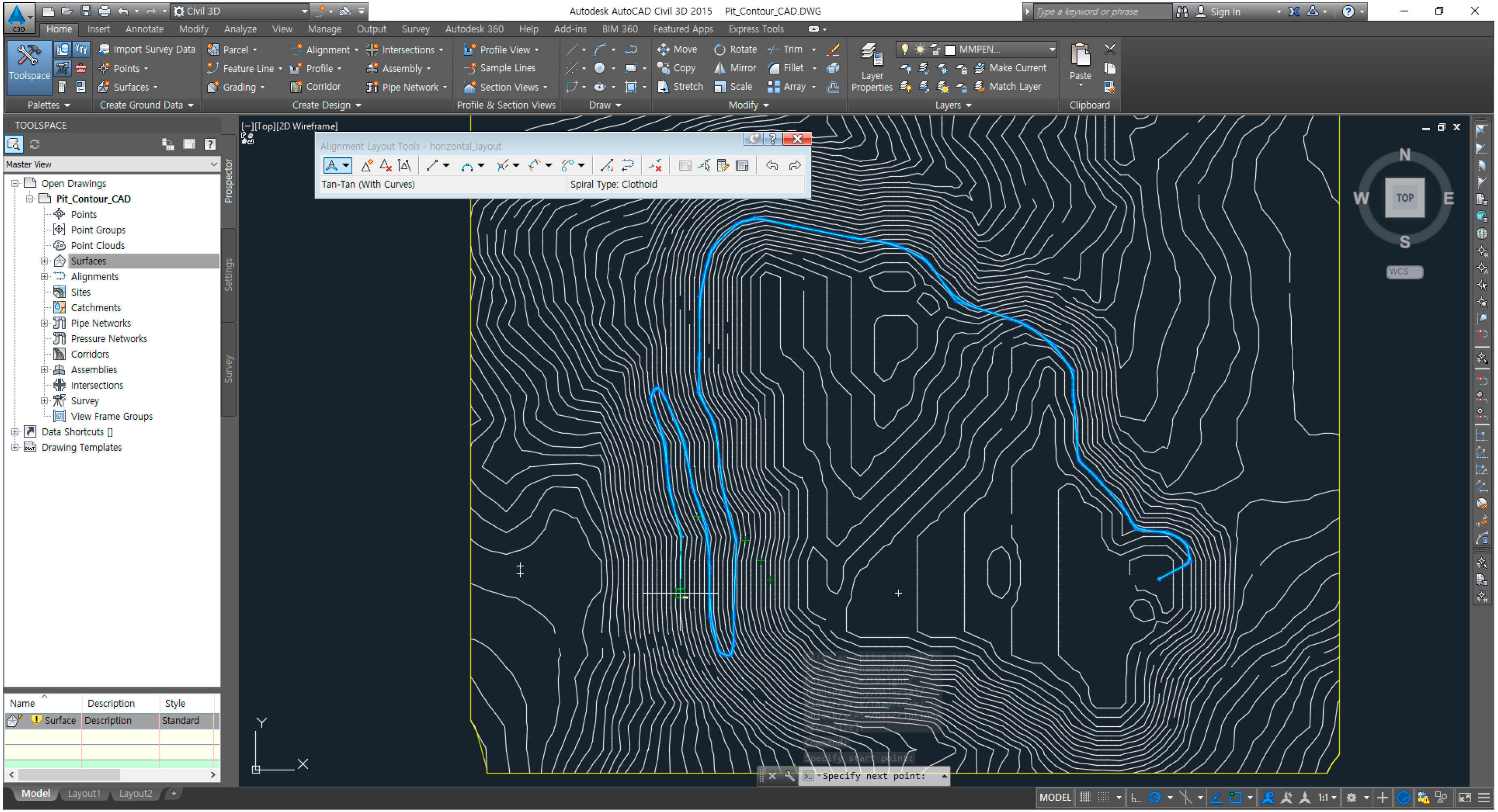Select the fixed line drawing tool
The image size is (1498, 812).
(432, 166)
